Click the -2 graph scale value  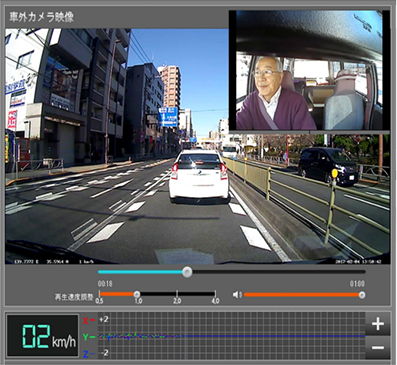(x=105, y=353)
